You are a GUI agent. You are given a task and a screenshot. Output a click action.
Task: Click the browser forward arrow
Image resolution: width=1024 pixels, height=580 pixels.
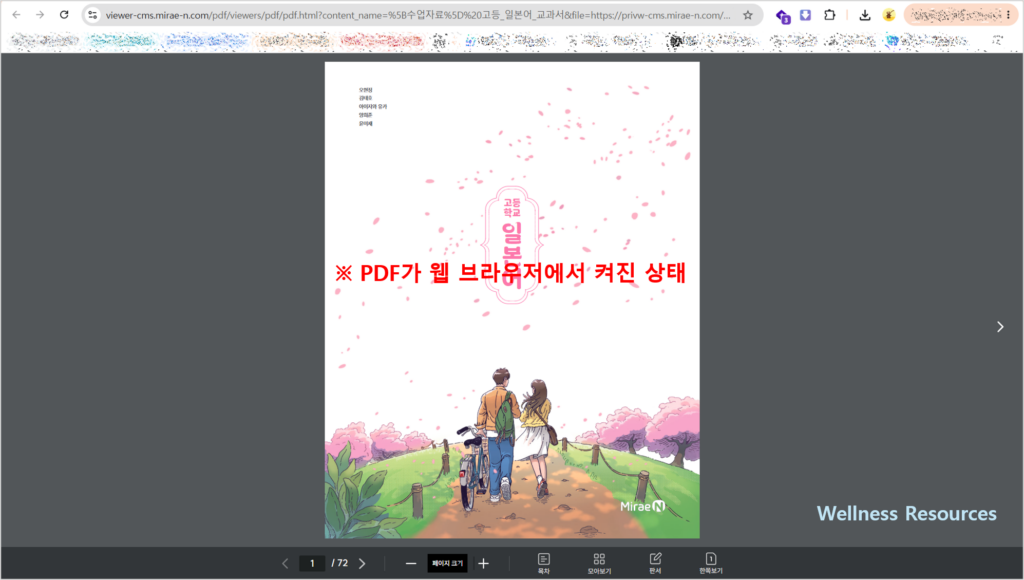[40, 14]
